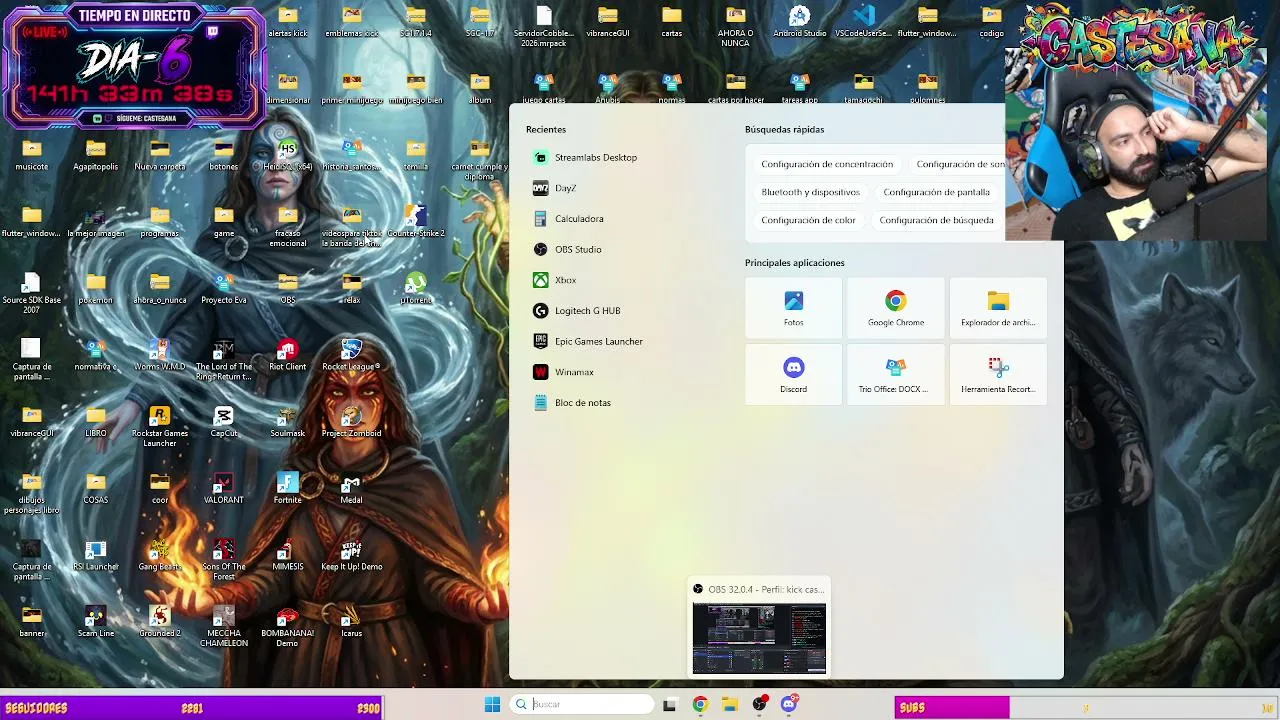This screenshot has height=720, width=1280.
Task: Select Configuración de búsqueda quick search
Action: [936, 220]
